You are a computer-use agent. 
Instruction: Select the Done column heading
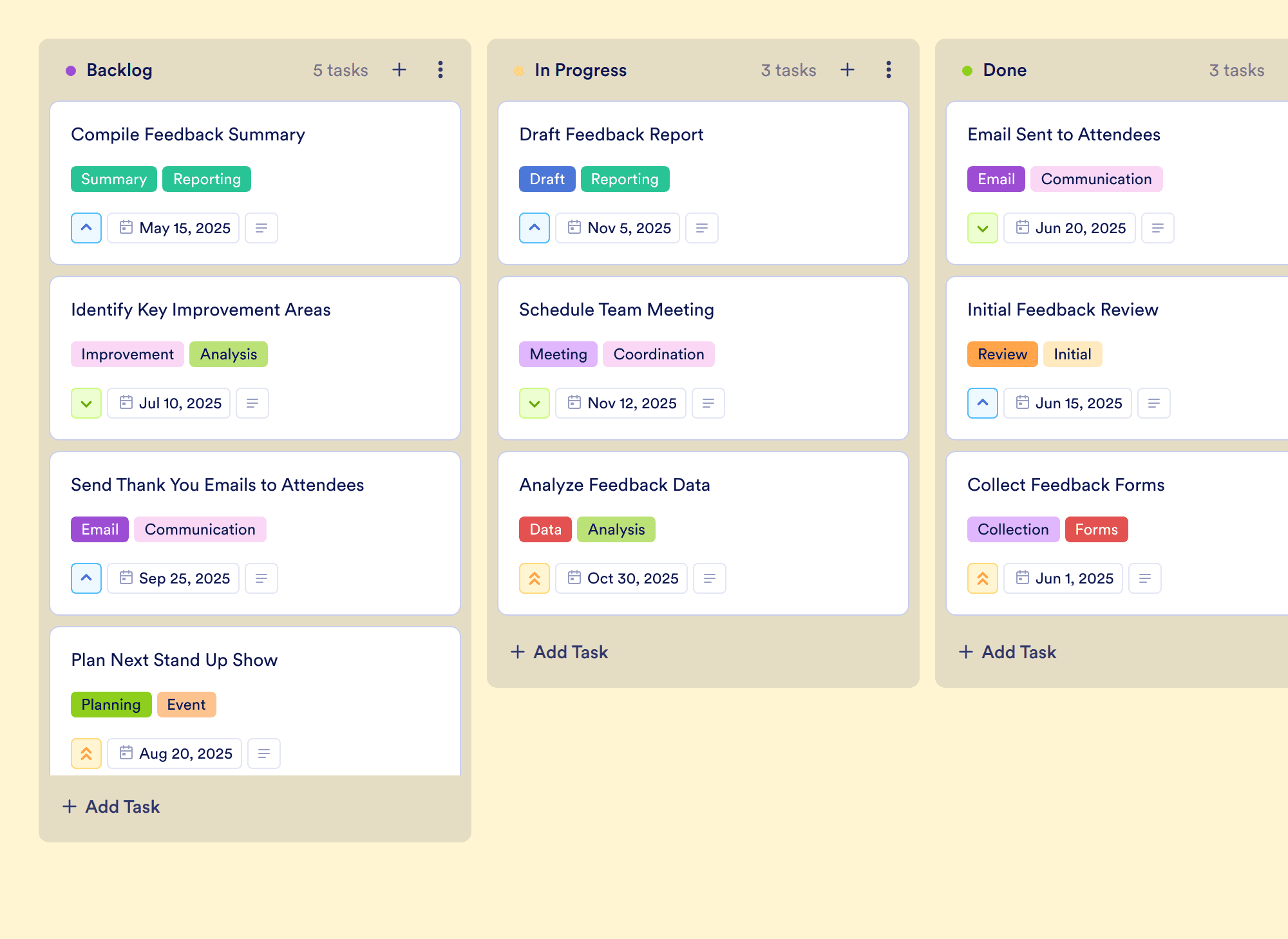(x=1005, y=70)
